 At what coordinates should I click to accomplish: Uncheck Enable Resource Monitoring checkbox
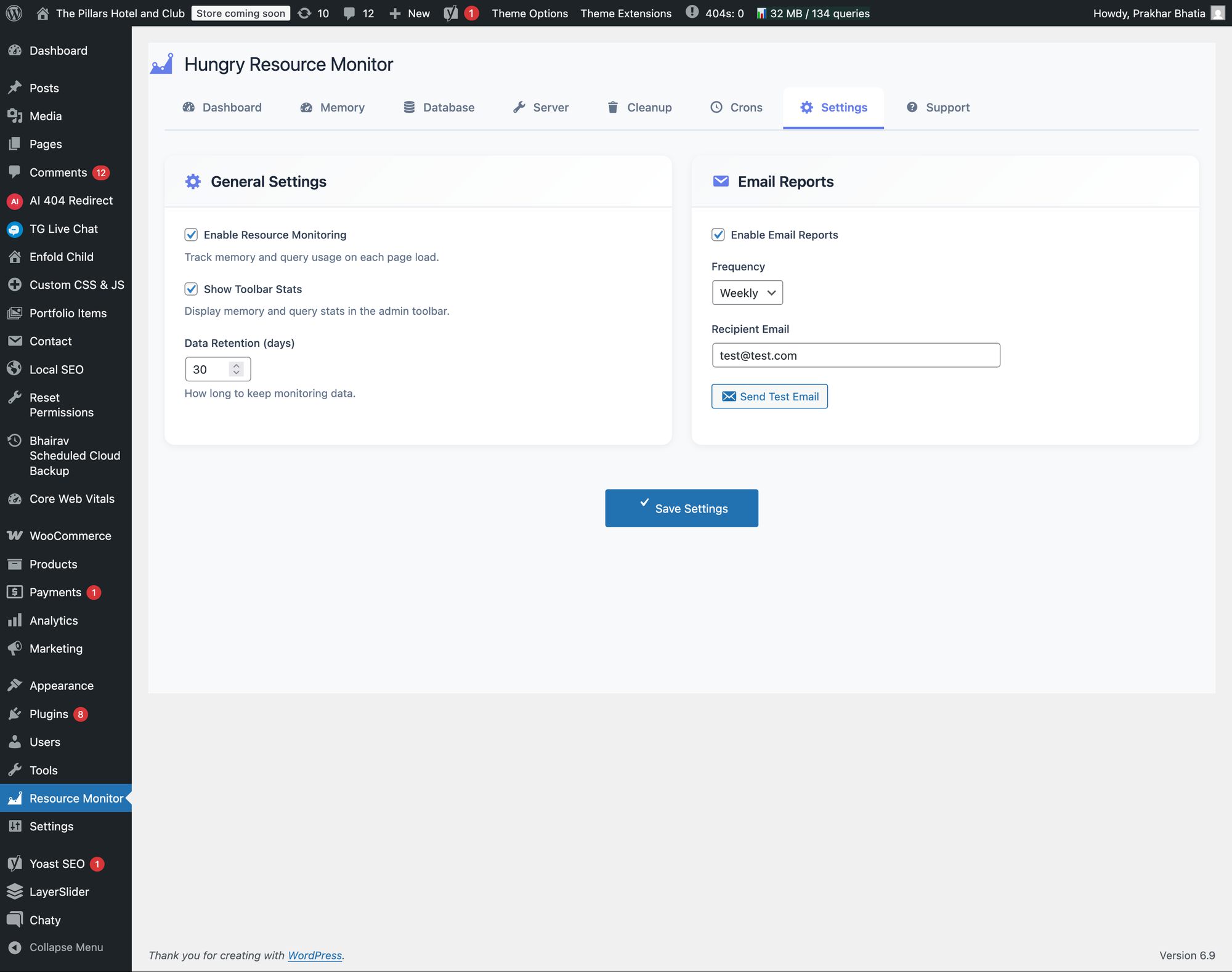click(191, 235)
